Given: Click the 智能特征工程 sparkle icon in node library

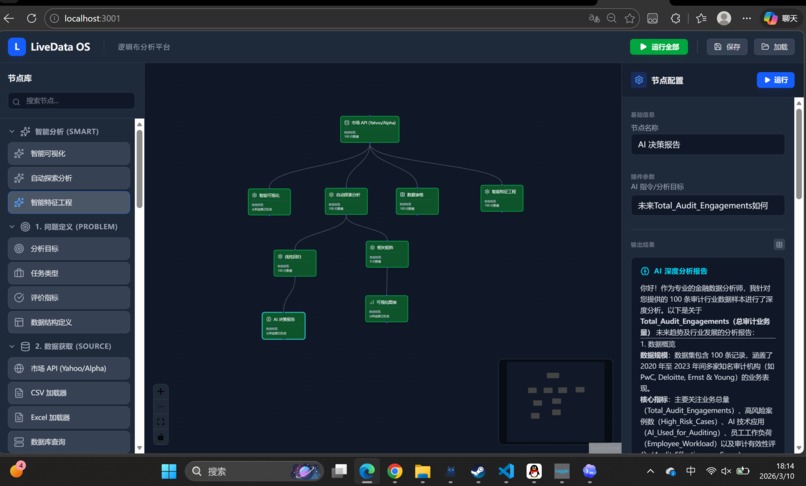Looking at the screenshot, I should pyautogui.click(x=19, y=203).
